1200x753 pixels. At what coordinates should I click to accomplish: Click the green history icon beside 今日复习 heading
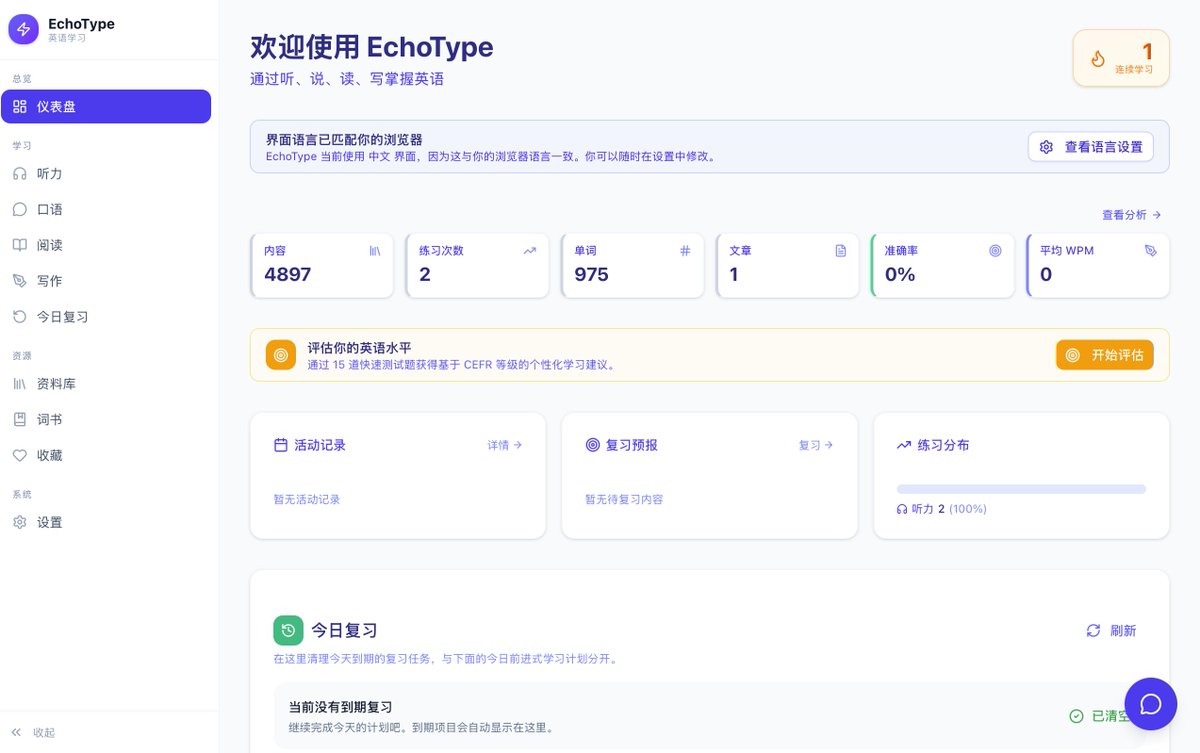(x=288, y=630)
